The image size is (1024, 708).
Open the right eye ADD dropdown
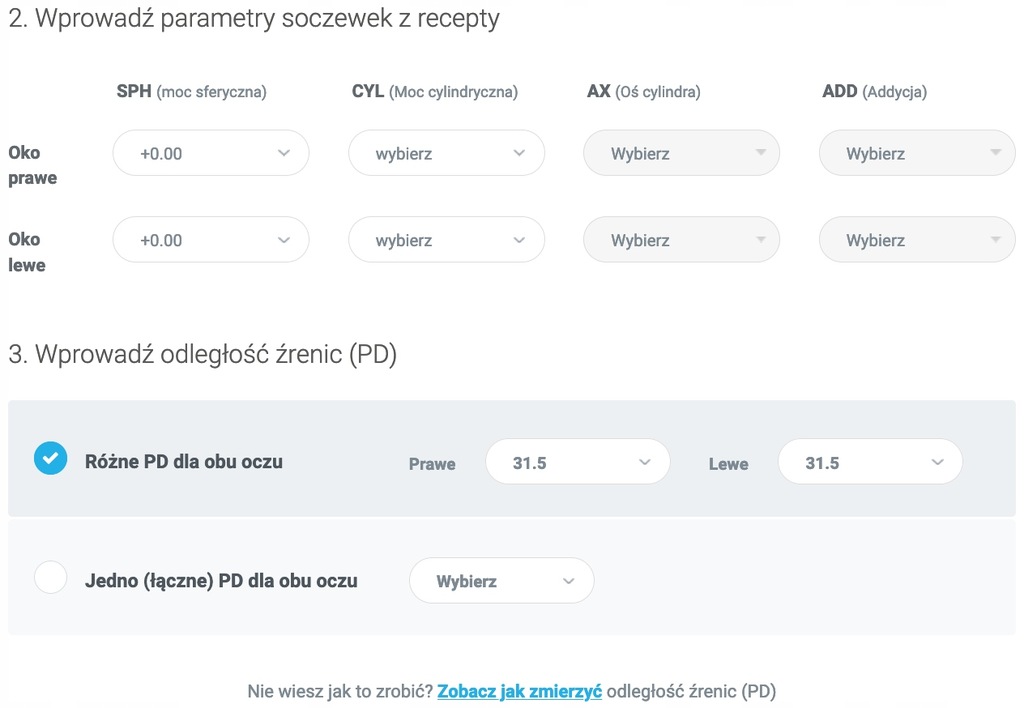click(x=918, y=153)
